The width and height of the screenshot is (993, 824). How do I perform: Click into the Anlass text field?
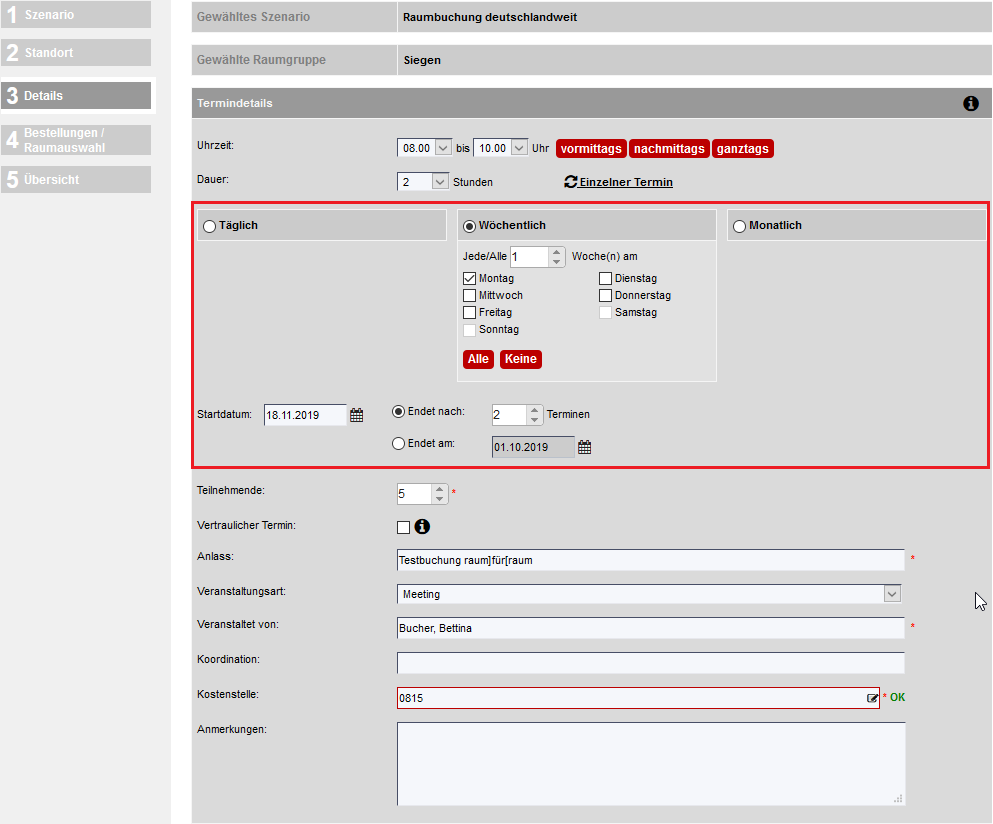pyautogui.click(x=650, y=560)
